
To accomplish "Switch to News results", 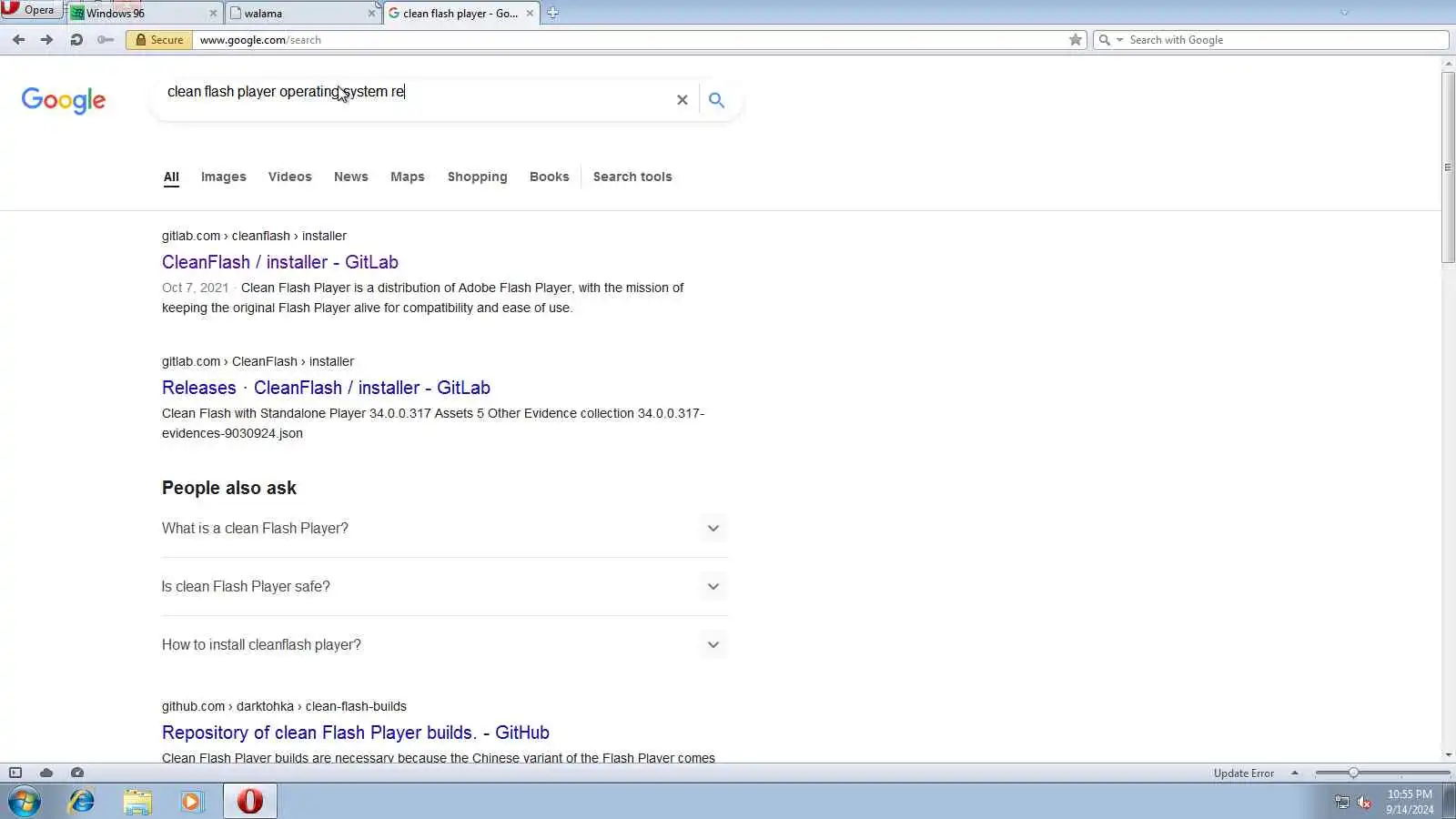I will [x=350, y=177].
